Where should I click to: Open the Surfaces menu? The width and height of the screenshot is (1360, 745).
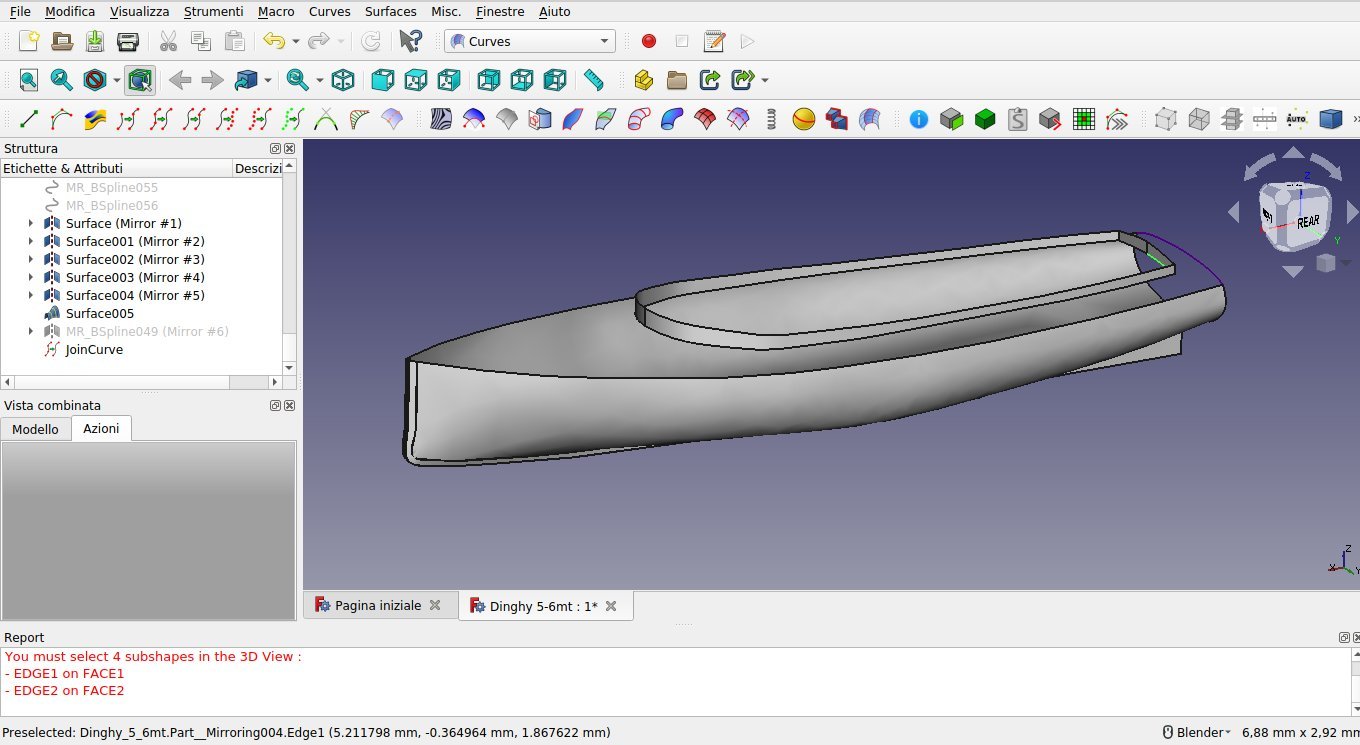390,11
